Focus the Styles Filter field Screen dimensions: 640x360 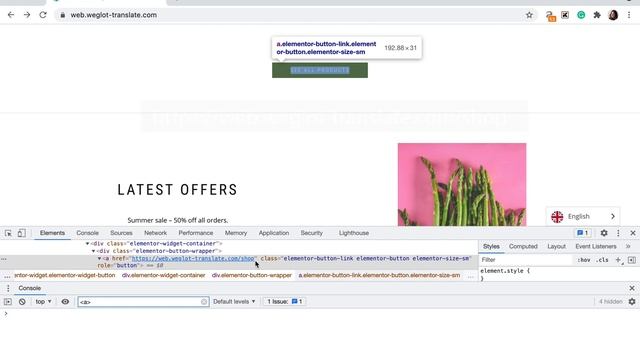point(526,260)
